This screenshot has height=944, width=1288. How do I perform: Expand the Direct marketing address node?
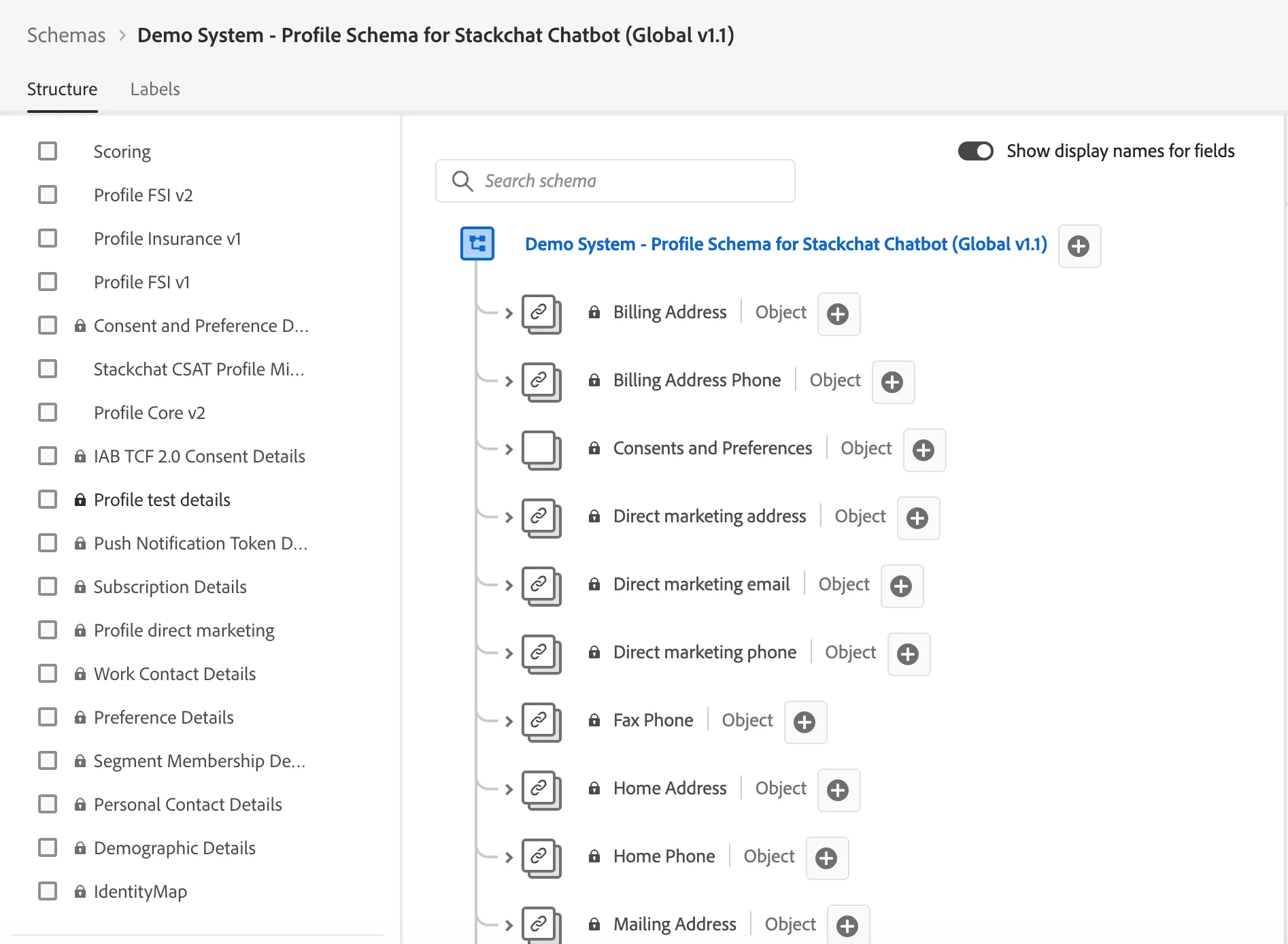click(x=509, y=518)
